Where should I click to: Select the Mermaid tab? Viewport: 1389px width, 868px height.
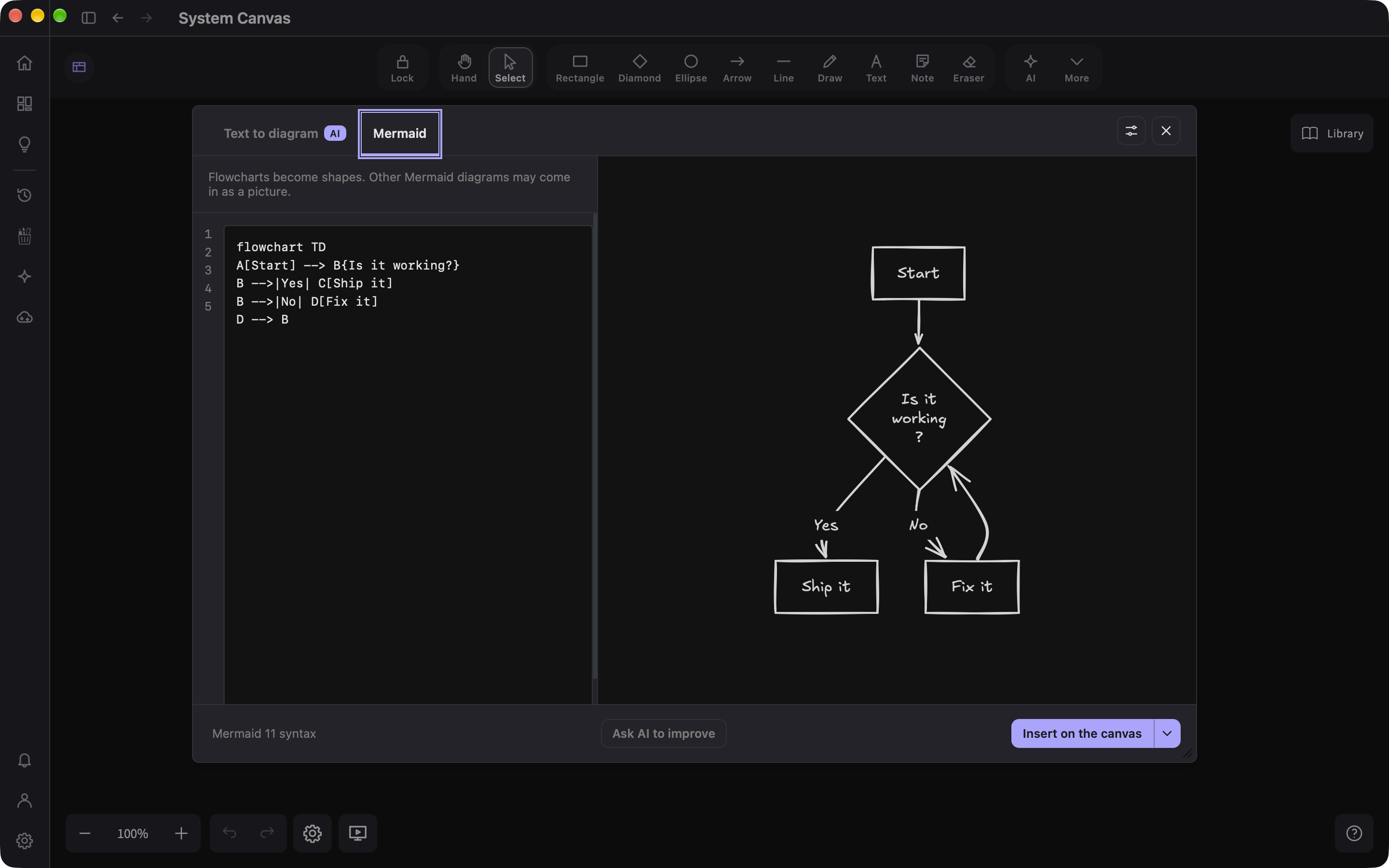point(399,133)
